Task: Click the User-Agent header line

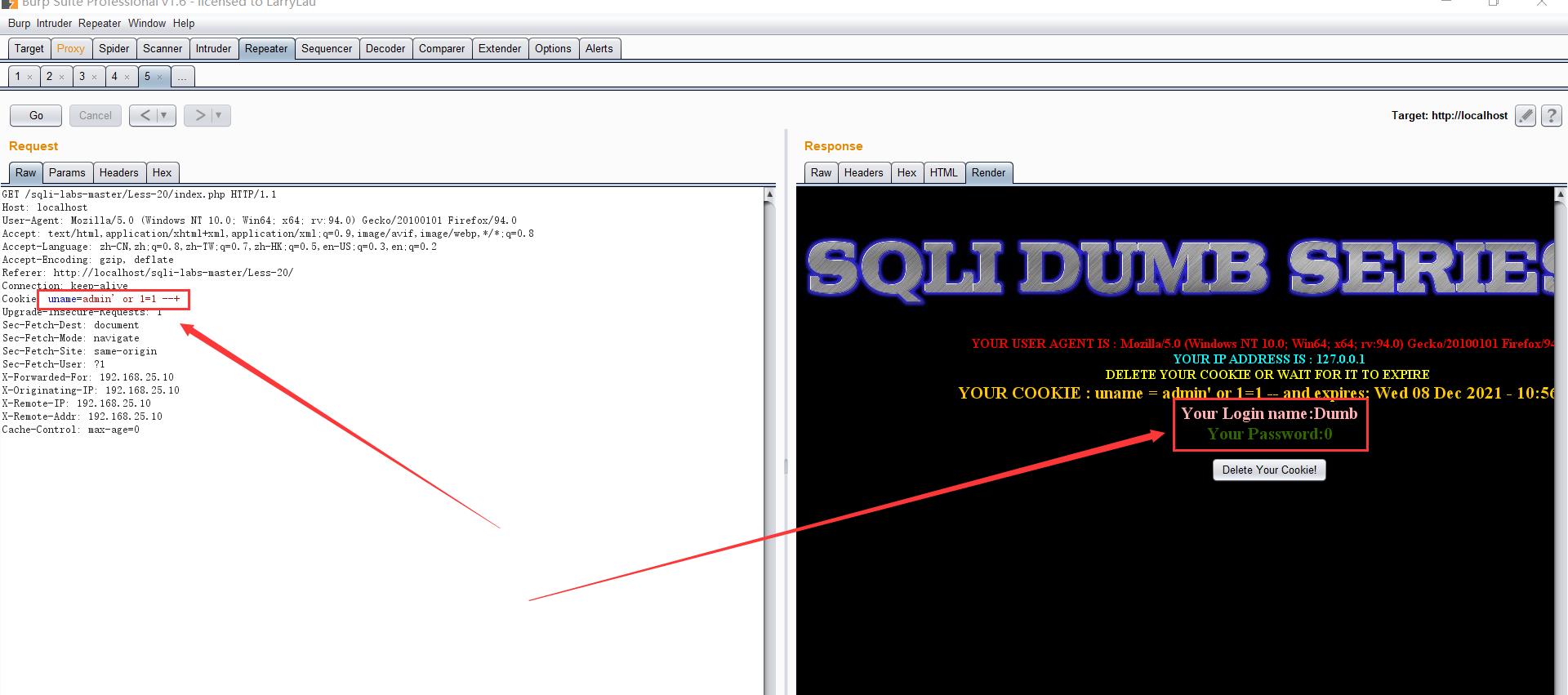Action: pos(259,221)
